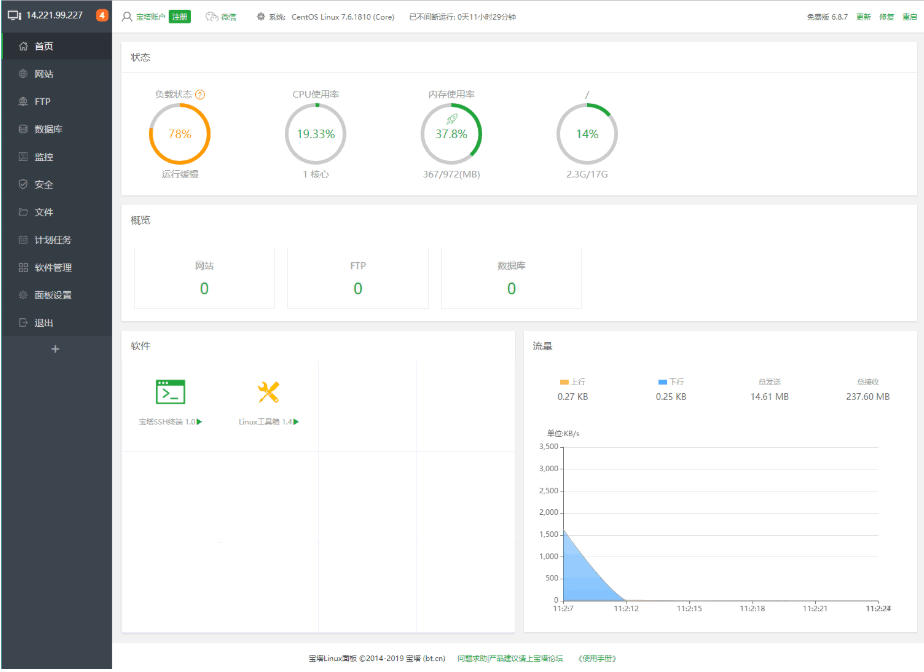Image resolution: width=924 pixels, height=672 pixels.
Task: Click the system gear icon near CentOS
Action: (x=260, y=17)
